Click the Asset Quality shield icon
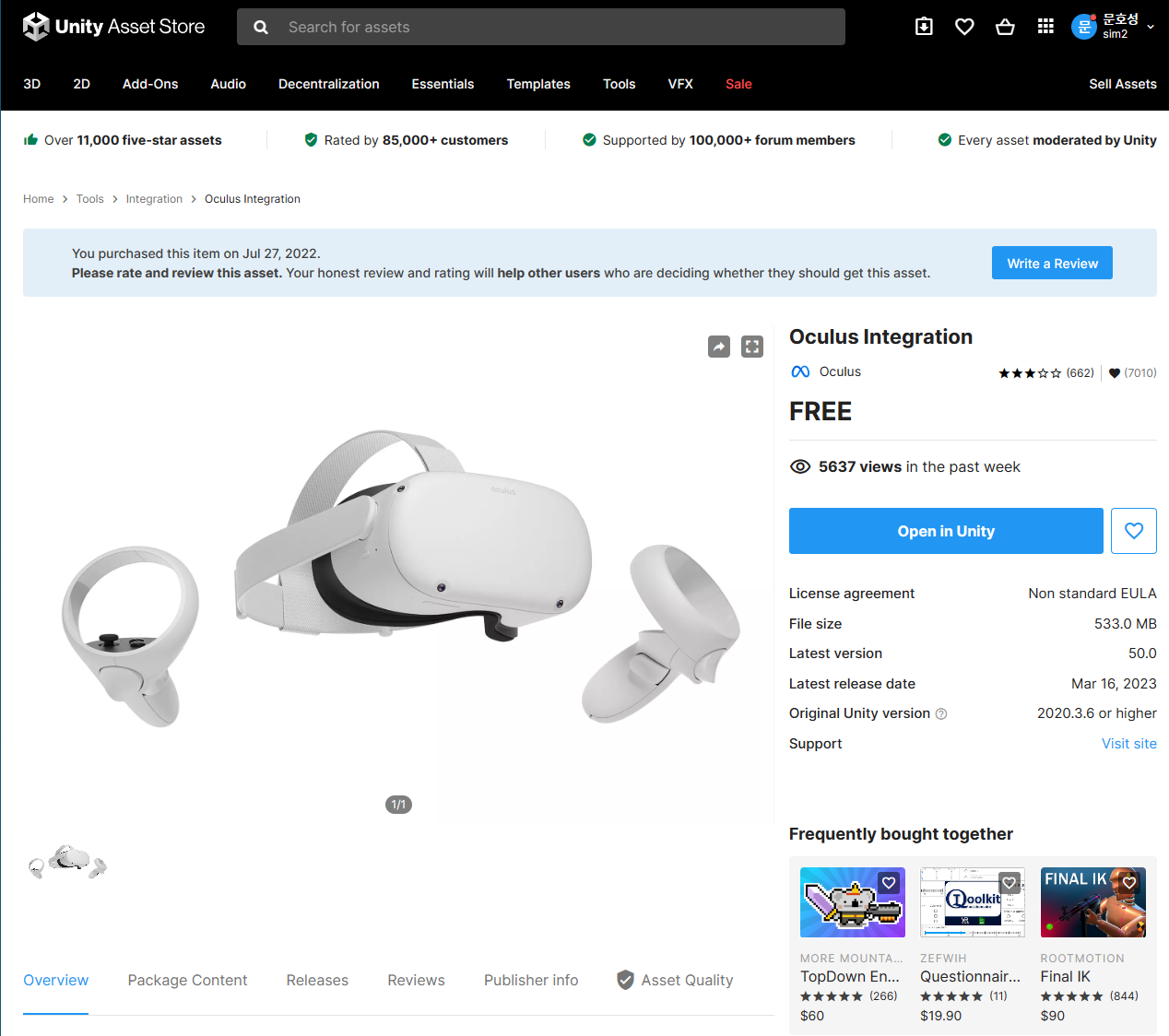The height and width of the screenshot is (1036, 1169). coord(625,980)
